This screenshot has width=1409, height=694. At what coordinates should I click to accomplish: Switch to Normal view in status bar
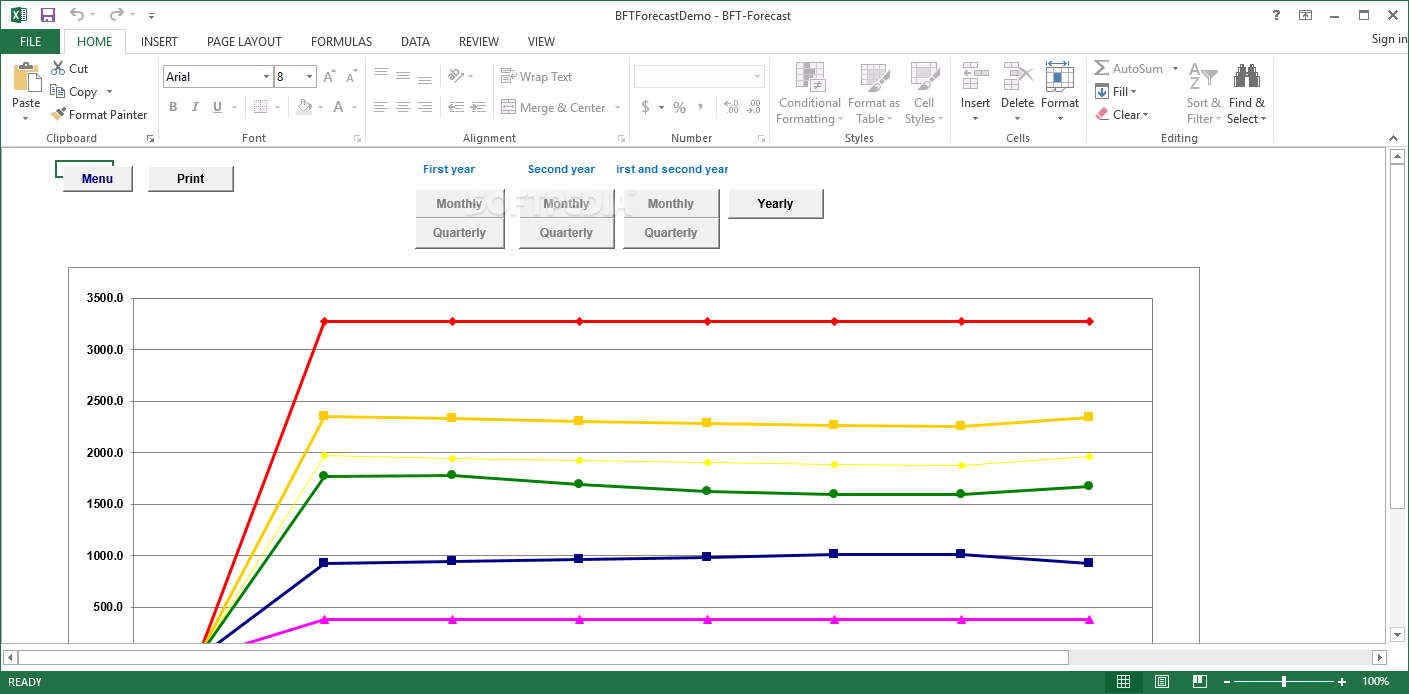click(x=1123, y=682)
